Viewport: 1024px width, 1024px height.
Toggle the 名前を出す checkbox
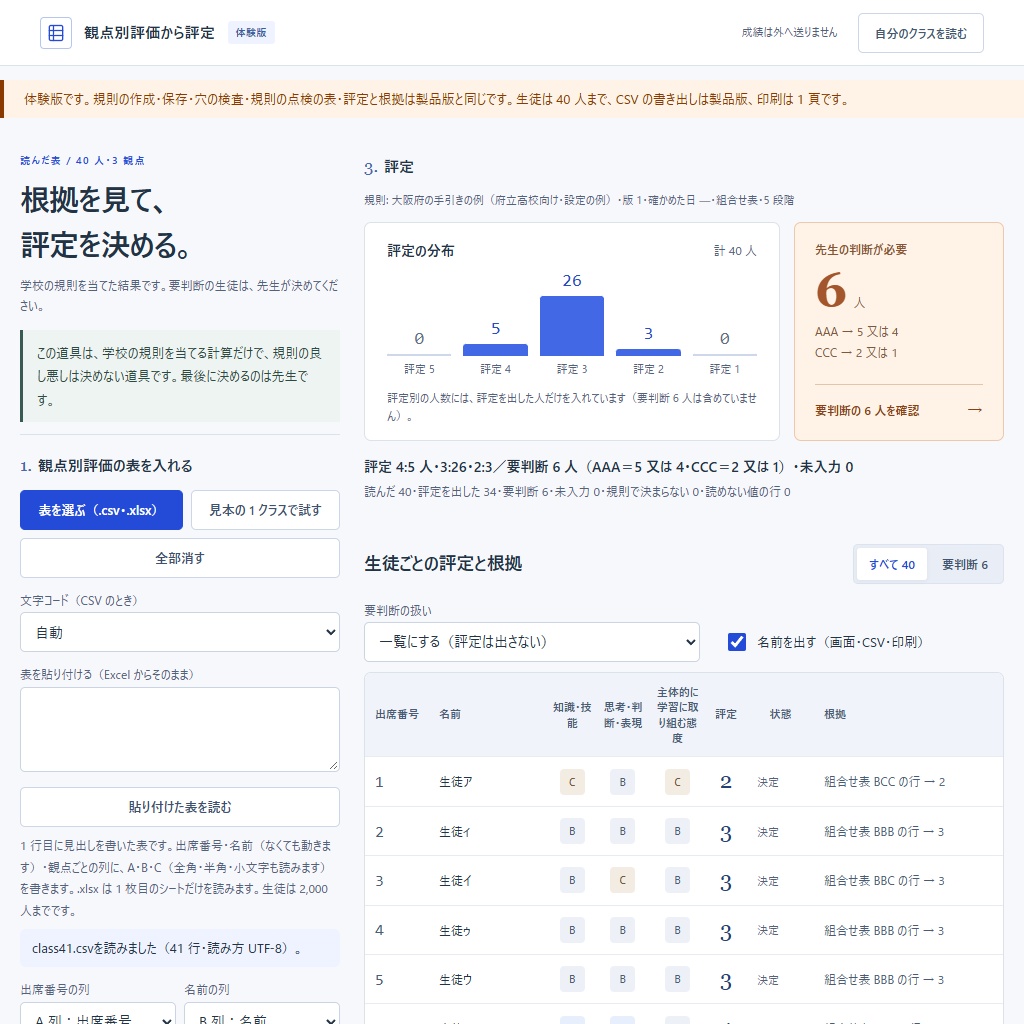coord(737,642)
